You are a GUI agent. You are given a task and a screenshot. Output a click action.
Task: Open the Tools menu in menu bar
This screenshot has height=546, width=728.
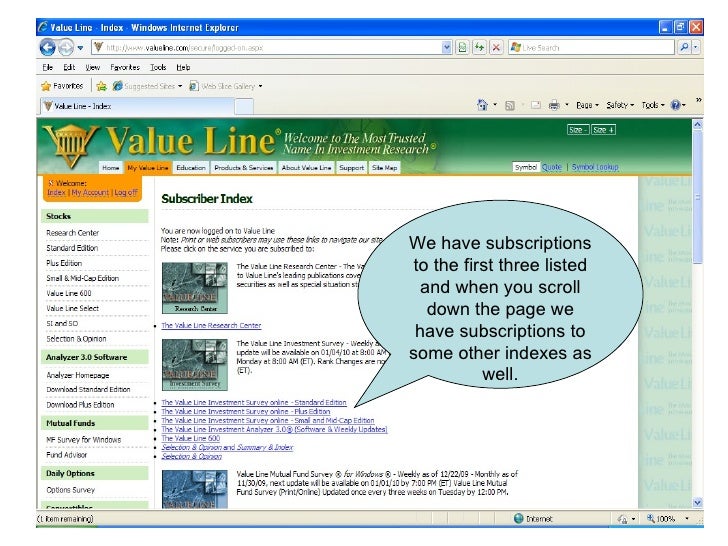tap(158, 67)
